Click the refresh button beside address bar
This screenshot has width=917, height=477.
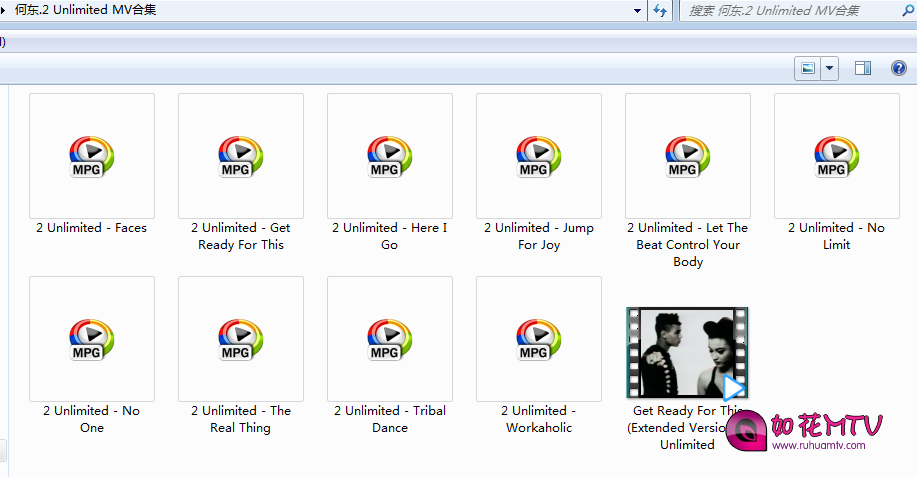click(660, 11)
